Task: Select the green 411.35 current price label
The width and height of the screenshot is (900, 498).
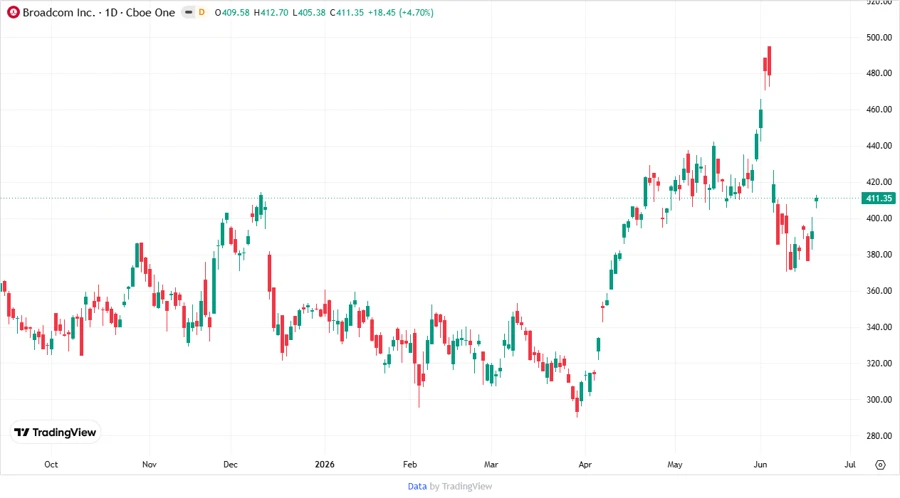Action: 879,199
